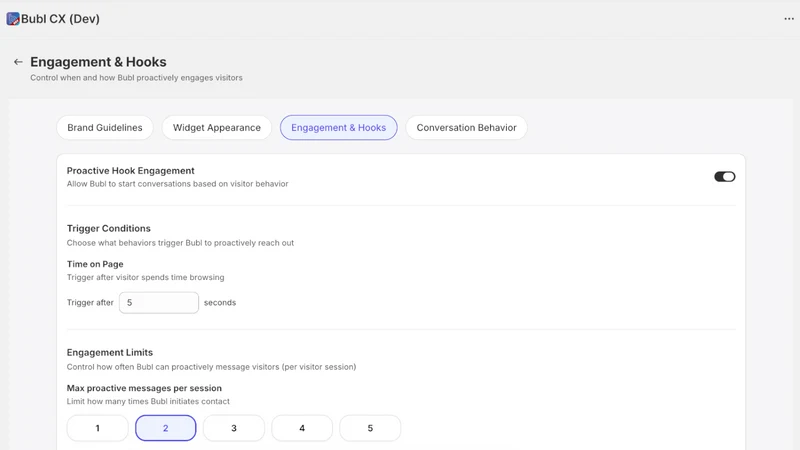Screen dimensions: 800x450
Task: Click the Time on Page label
Action: pyautogui.click(x=95, y=264)
